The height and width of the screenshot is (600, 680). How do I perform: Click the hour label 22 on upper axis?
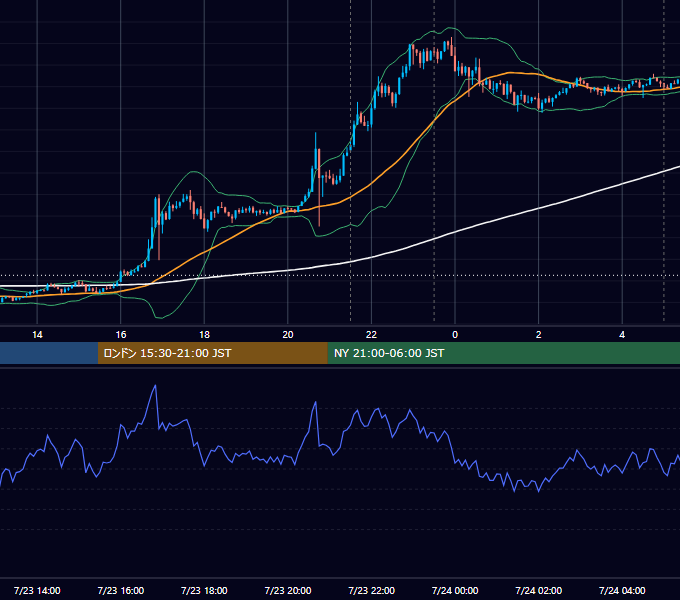(372, 335)
